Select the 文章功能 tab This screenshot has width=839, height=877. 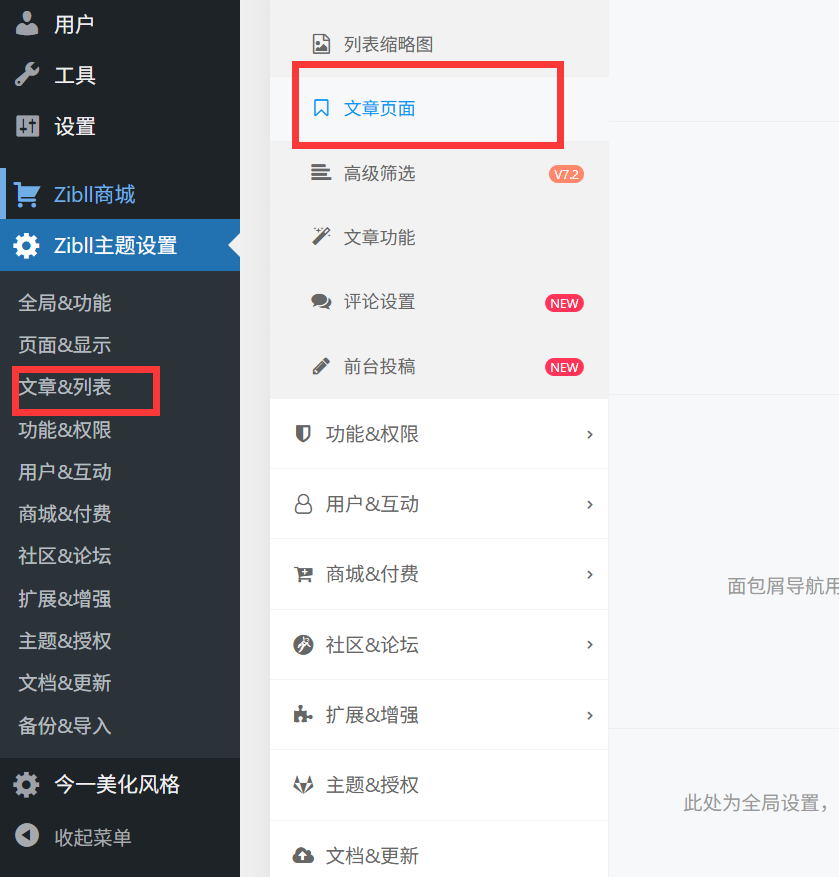pyautogui.click(x=439, y=238)
